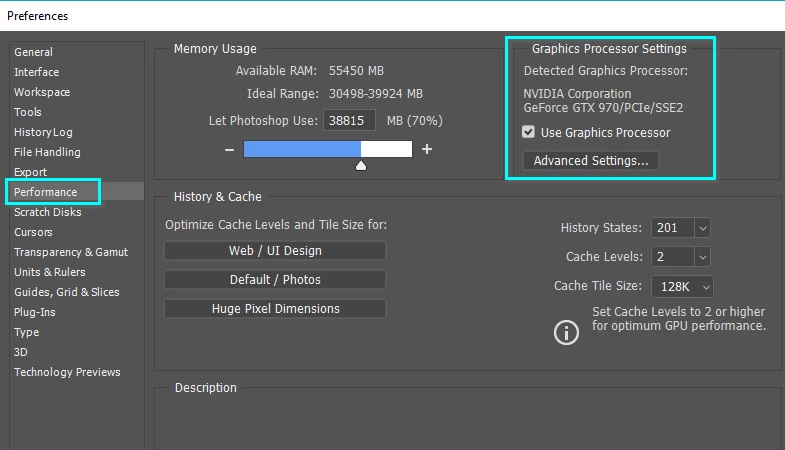Toggle Use Graphics Processor checkbox
The height and width of the screenshot is (450, 785).
pyautogui.click(x=528, y=132)
